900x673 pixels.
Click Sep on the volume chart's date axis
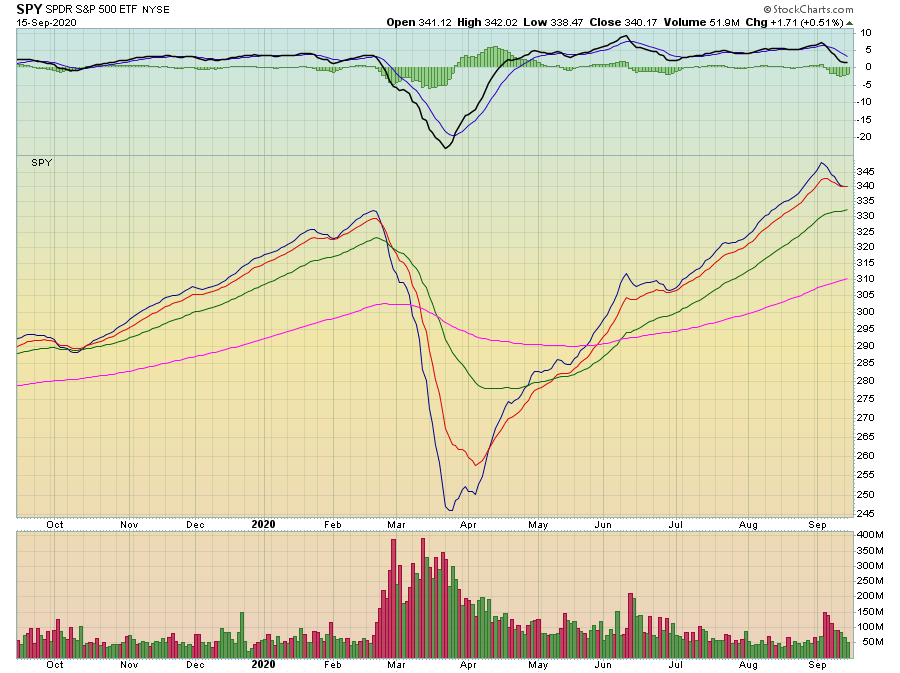(817, 665)
